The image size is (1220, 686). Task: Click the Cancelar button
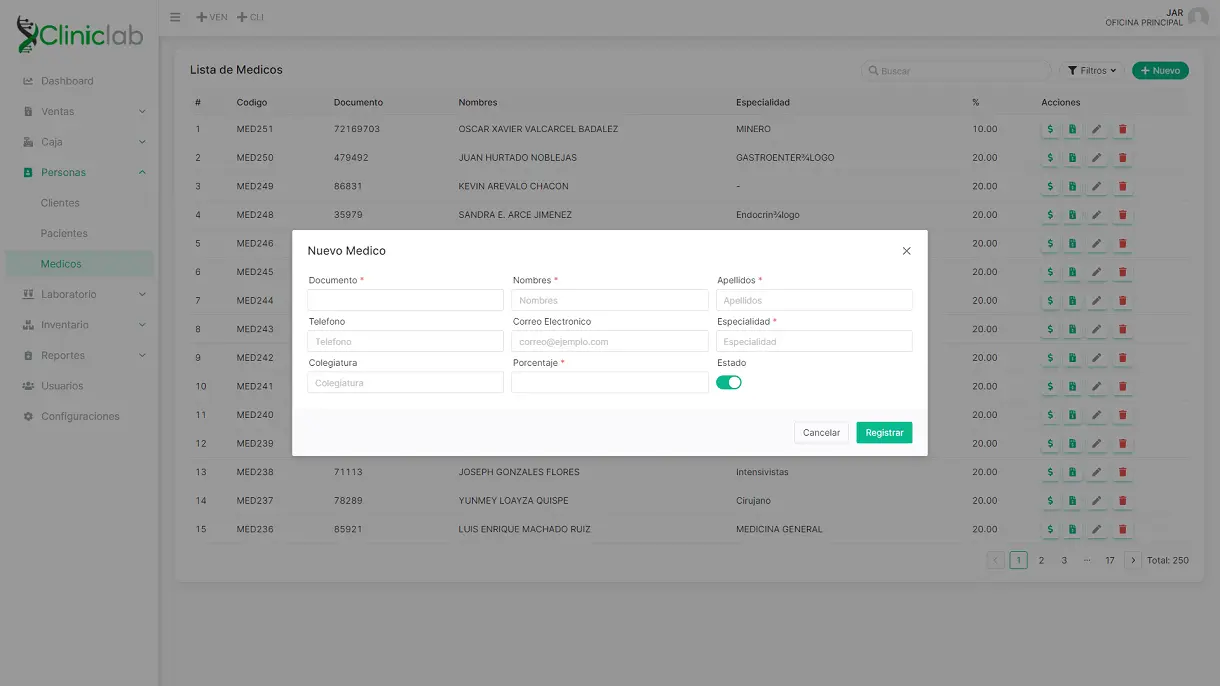(821, 433)
